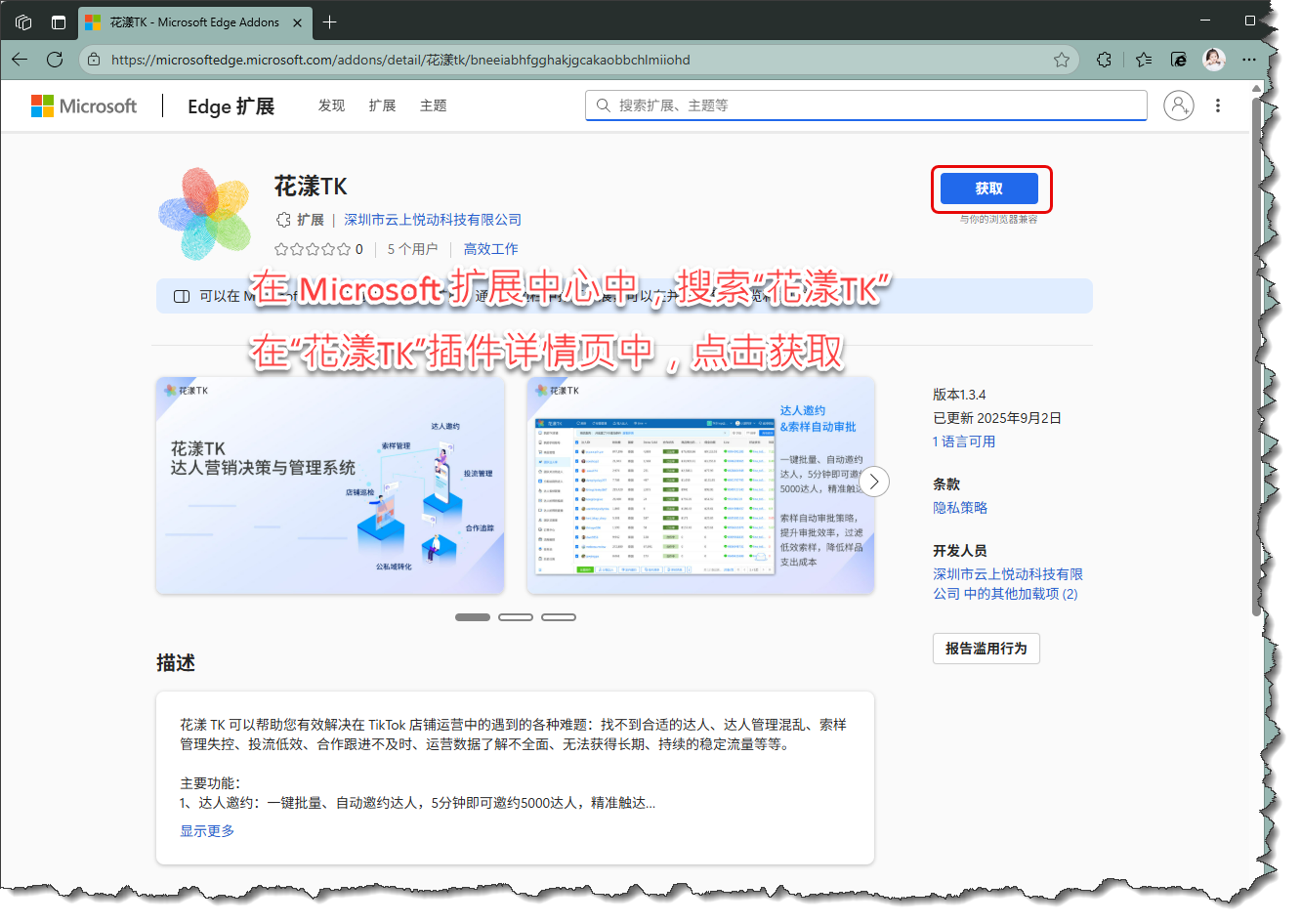
Task: Open the 隐私策略 link
Action: click(960, 508)
